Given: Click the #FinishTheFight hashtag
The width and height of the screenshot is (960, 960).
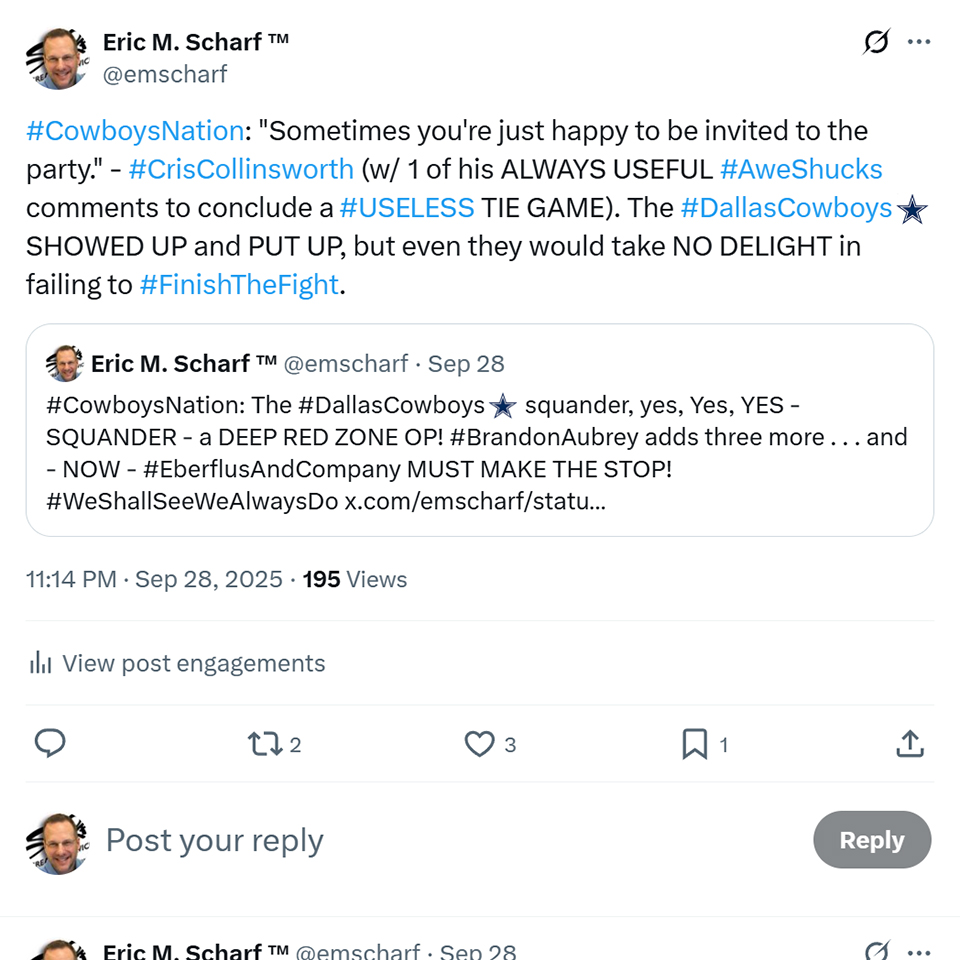Looking at the screenshot, I should (x=239, y=285).
